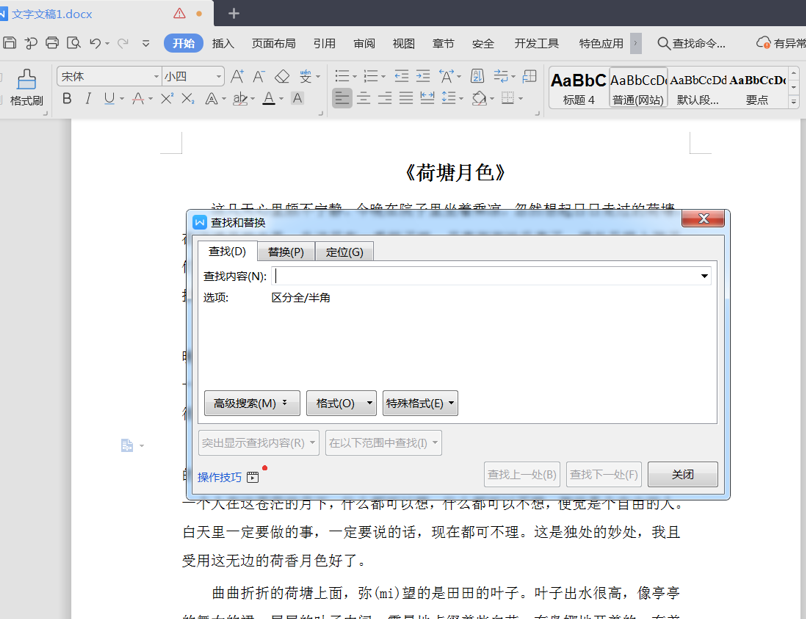This screenshot has width=806, height=619.
Task: Click the Print icon
Action: pos(52,43)
